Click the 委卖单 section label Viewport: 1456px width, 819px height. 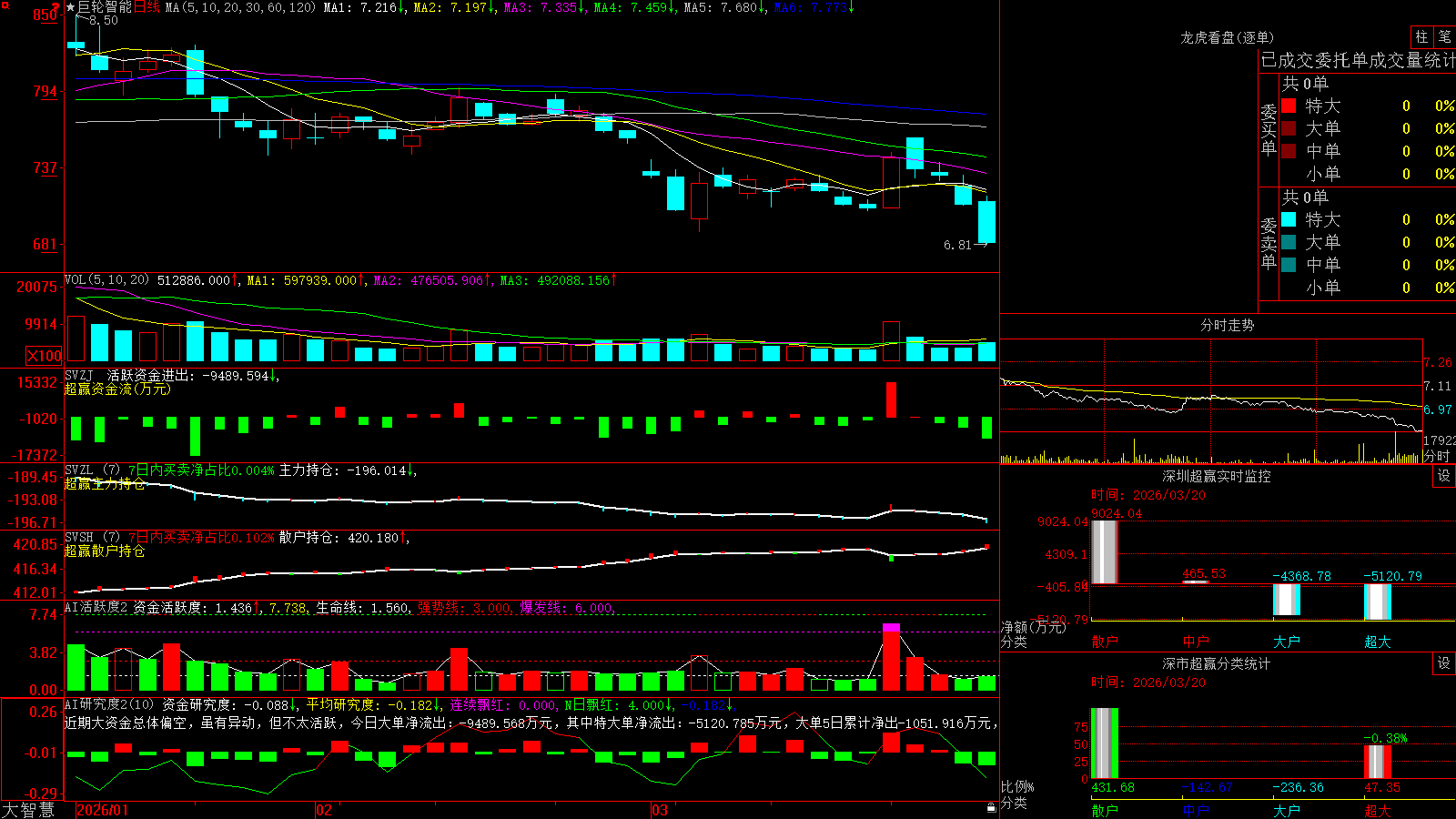(1269, 243)
